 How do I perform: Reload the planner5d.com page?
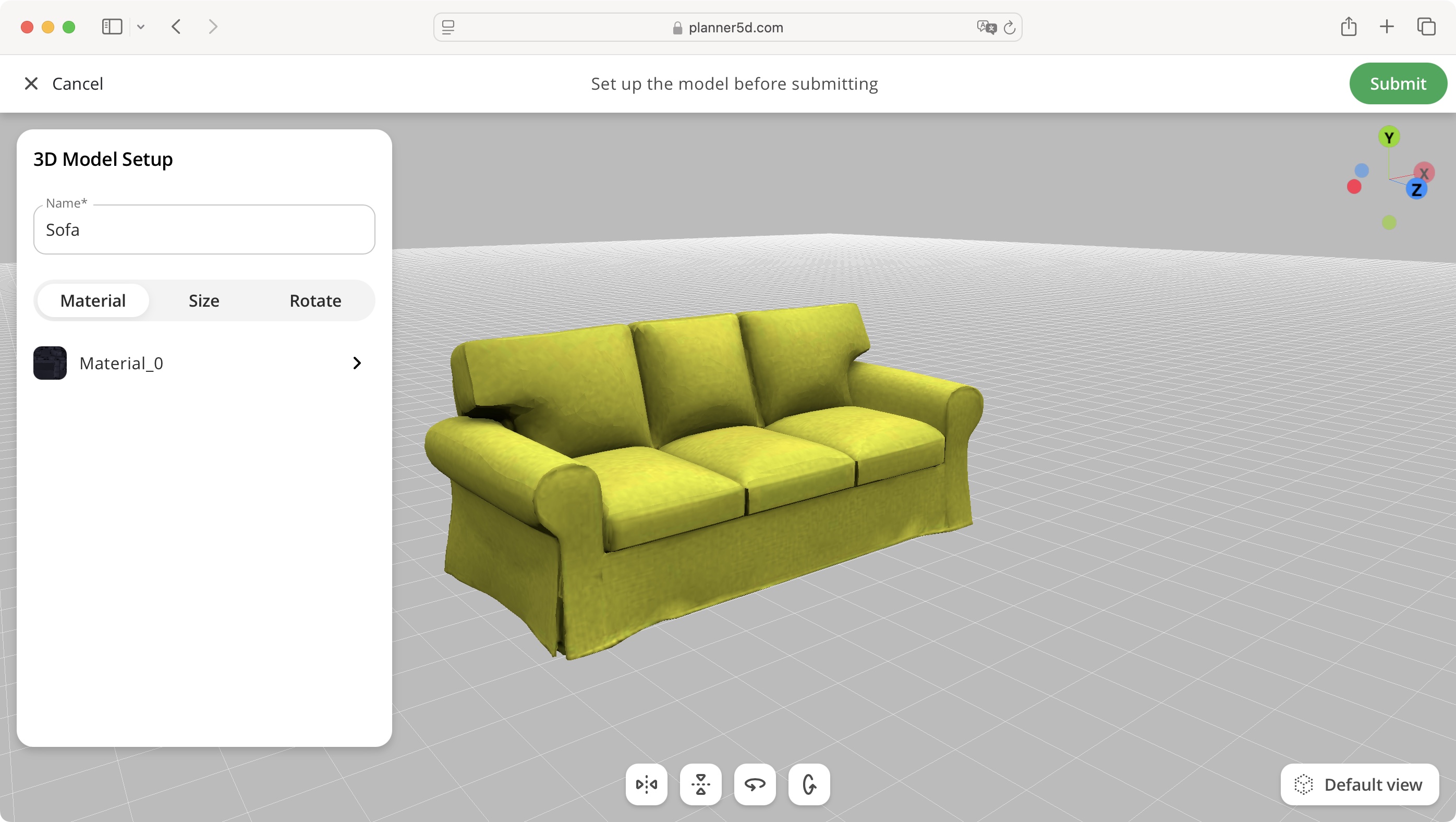pyautogui.click(x=1010, y=27)
